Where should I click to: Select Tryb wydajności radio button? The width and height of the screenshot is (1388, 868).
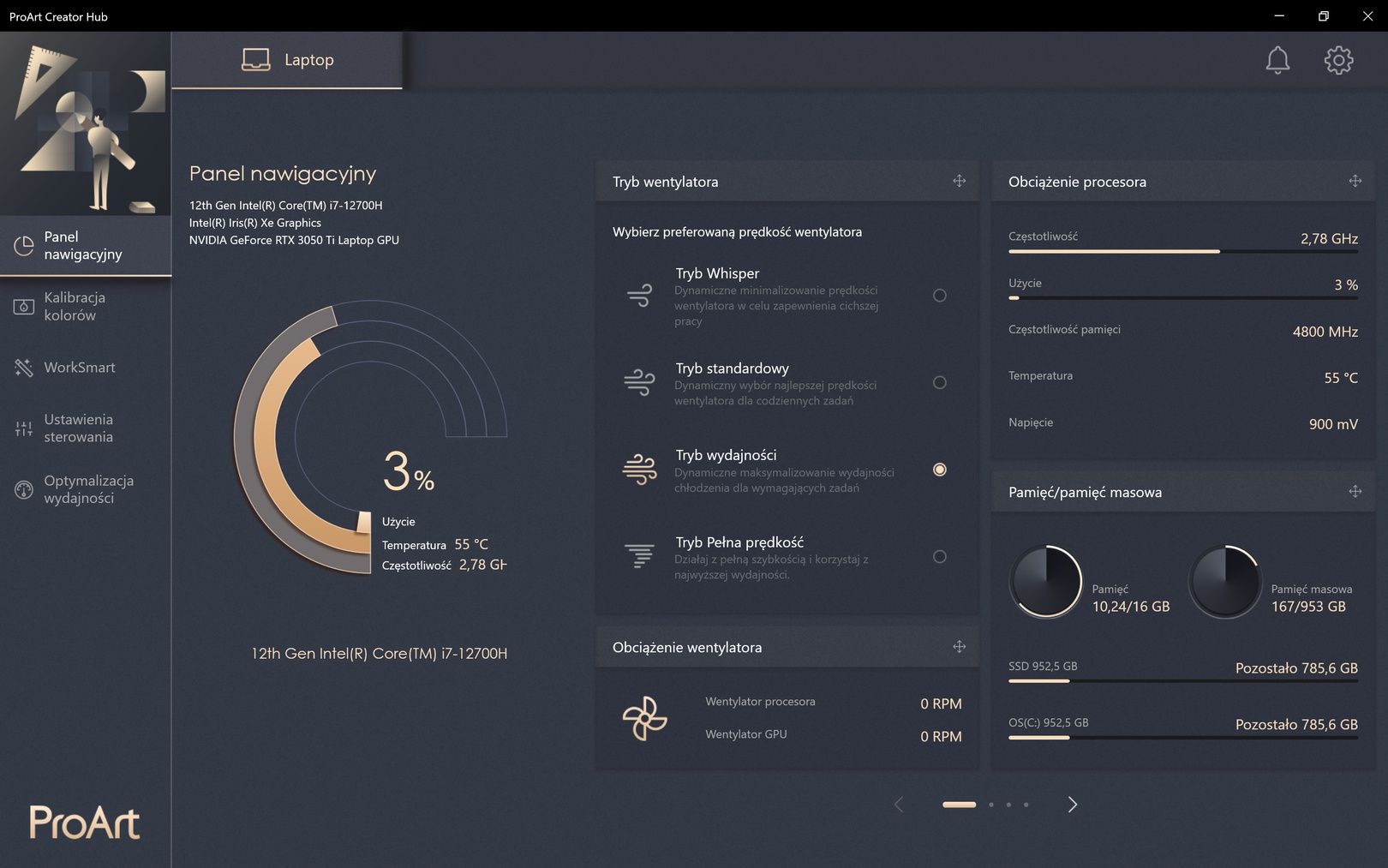(940, 470)
